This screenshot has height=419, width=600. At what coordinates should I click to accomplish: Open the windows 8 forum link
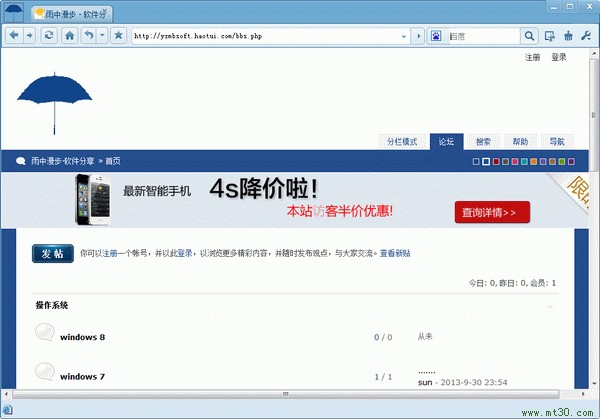[x=83, y=337]
